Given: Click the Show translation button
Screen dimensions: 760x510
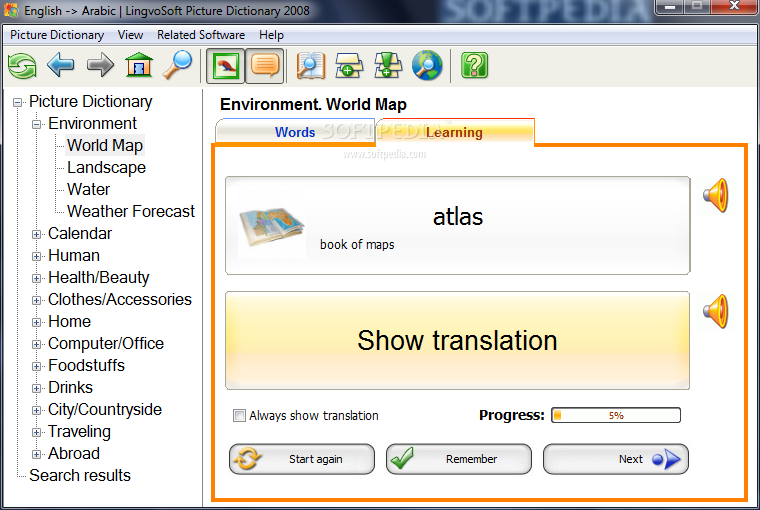Looking at the screenshot, I should pyautogui.click(x=458, y=340).
